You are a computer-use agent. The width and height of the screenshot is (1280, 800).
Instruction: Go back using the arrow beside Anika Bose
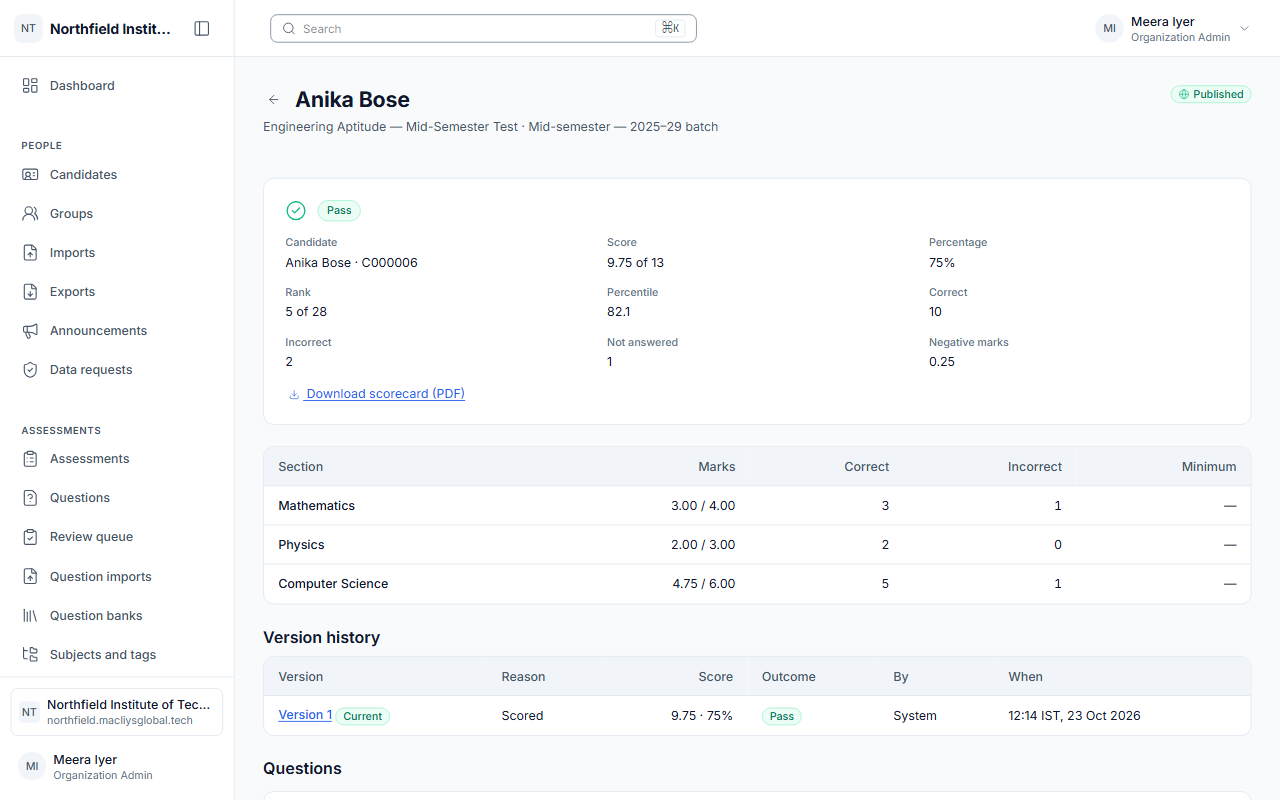click(x=274, y=100)
